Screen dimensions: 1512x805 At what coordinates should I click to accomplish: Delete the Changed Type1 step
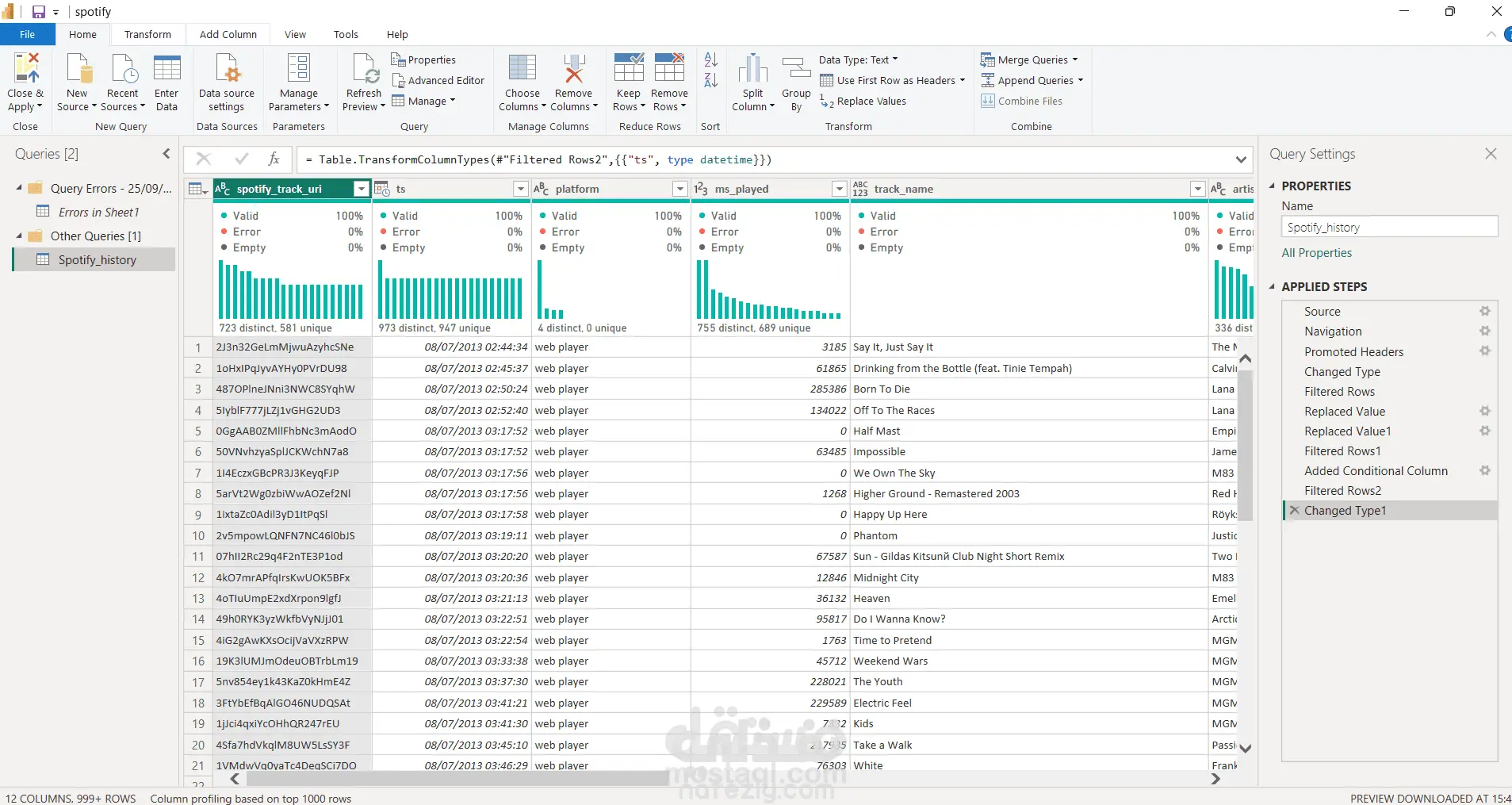(1295, 511)
